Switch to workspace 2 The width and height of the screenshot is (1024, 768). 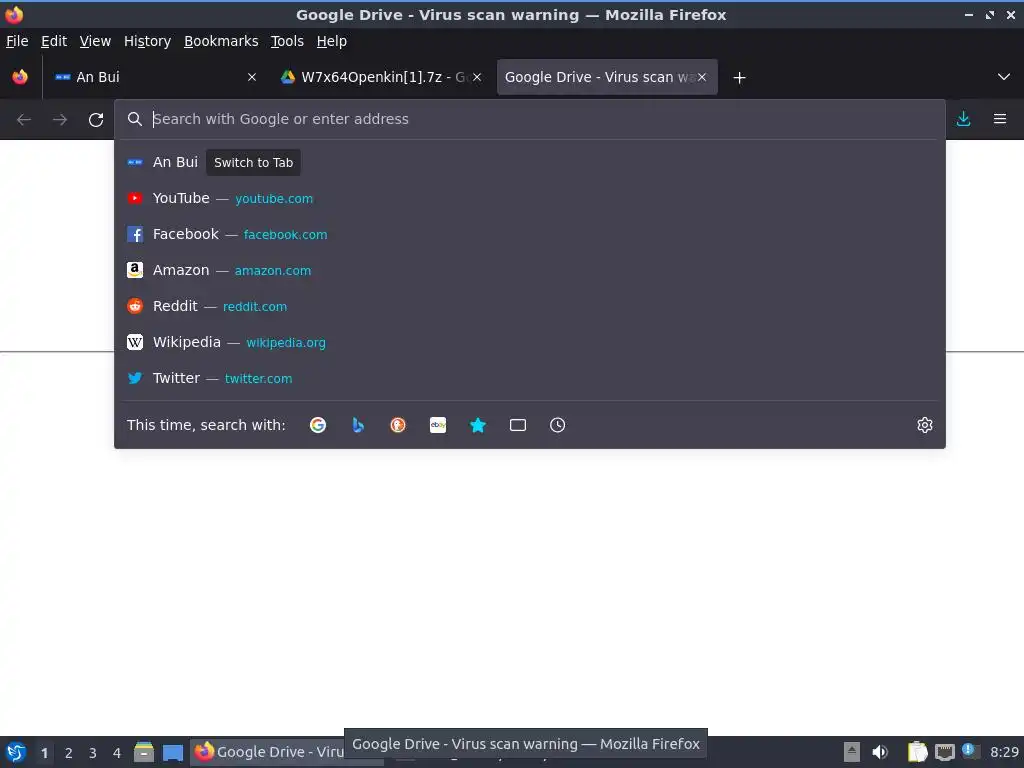(x=69, y=753)
